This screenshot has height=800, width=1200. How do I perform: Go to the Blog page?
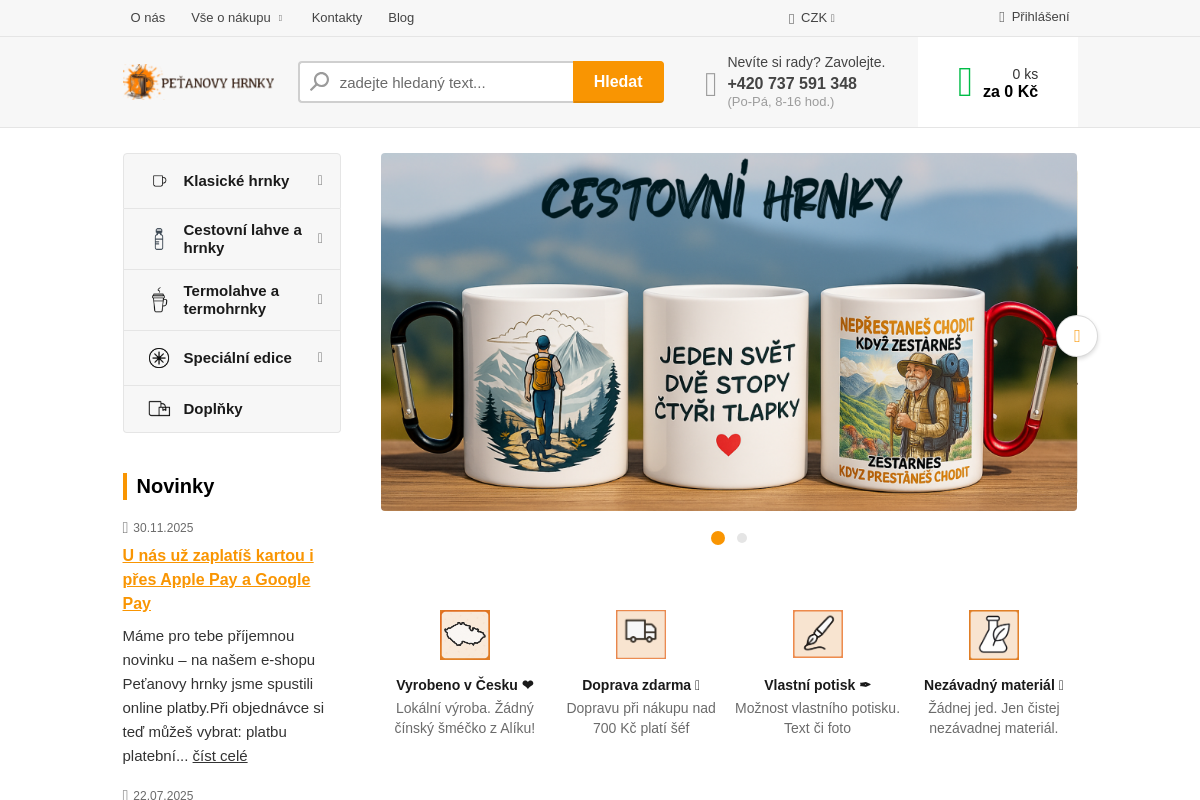(x=401, y=18)
